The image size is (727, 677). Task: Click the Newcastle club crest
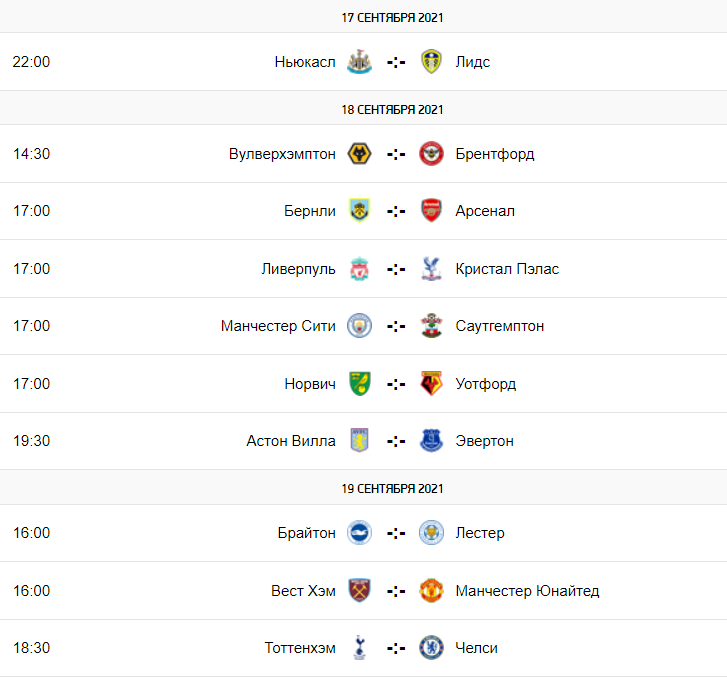(359, 62)
